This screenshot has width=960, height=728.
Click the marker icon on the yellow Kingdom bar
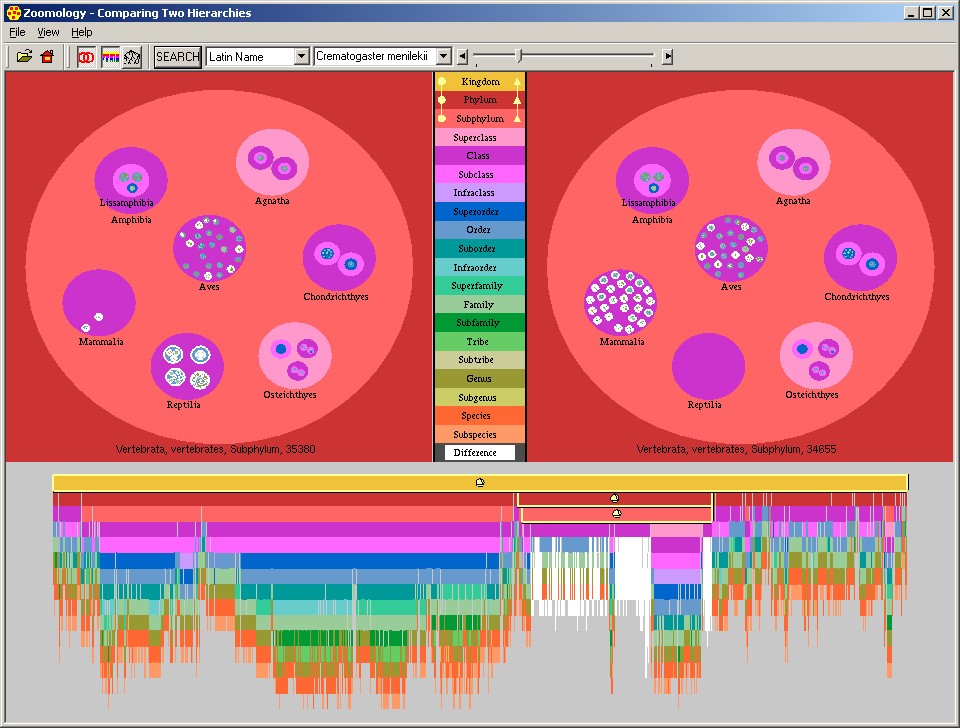(480, 482)
